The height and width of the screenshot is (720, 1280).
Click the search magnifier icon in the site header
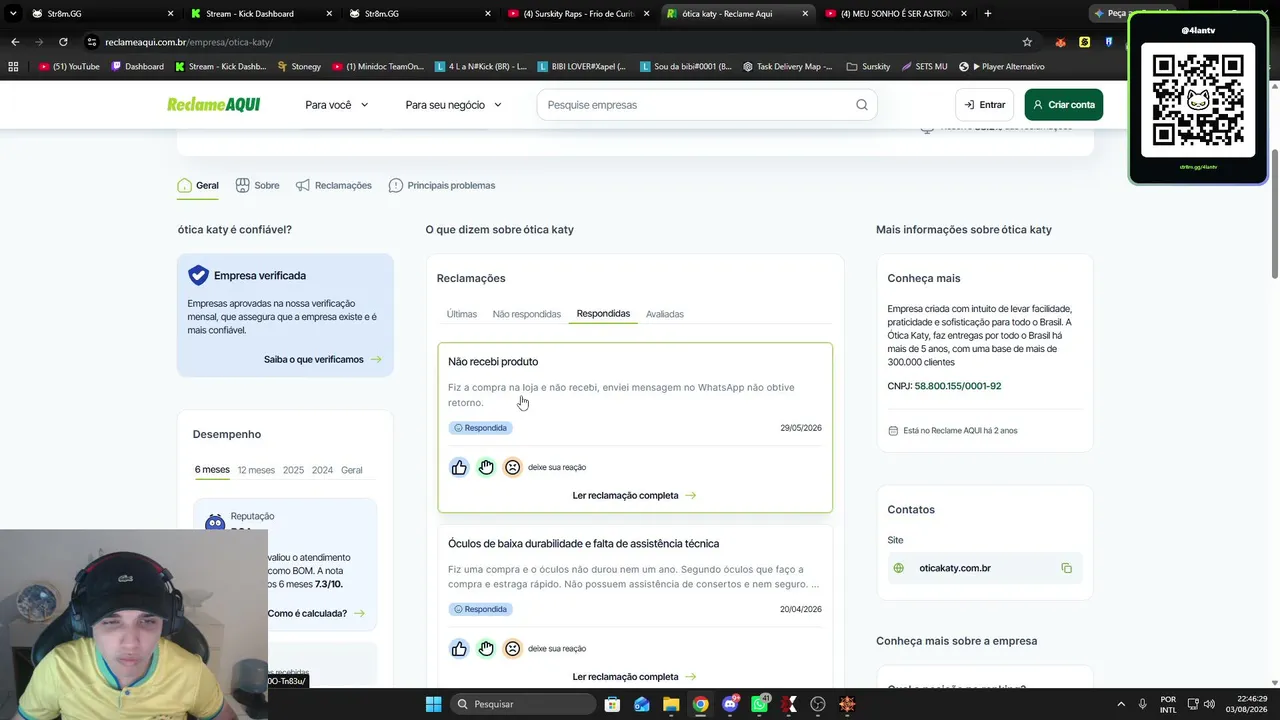(862, 105)
